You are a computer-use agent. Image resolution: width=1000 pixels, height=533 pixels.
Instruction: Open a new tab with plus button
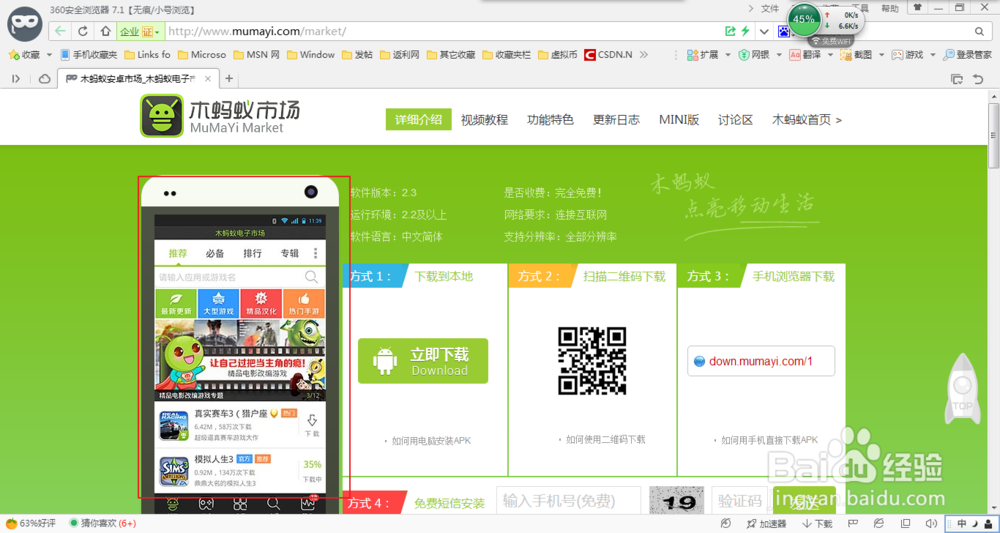pyautogui.click(x=229, y=79)
